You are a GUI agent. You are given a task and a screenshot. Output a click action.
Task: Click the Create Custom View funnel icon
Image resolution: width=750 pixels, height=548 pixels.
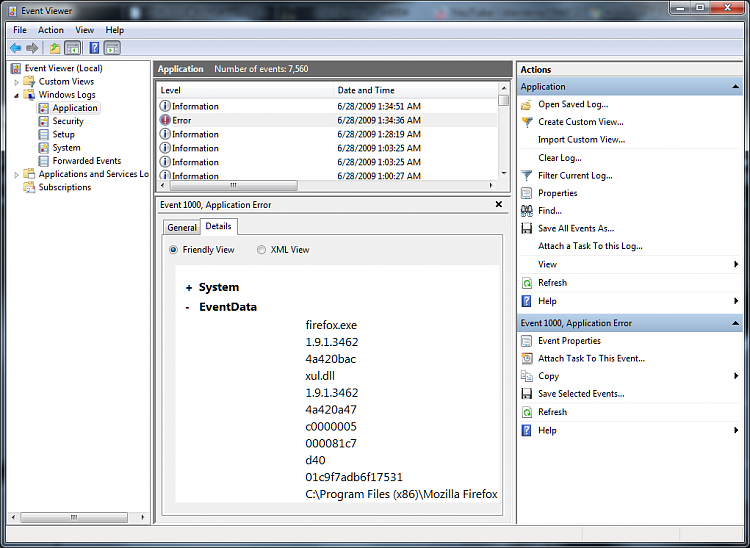tap(527, 122)
